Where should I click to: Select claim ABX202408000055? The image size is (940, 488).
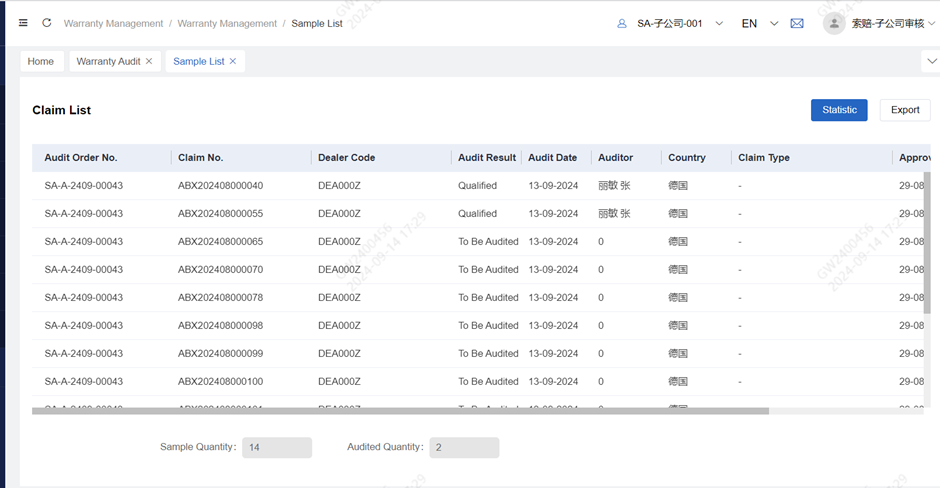(x=220, y=213)
